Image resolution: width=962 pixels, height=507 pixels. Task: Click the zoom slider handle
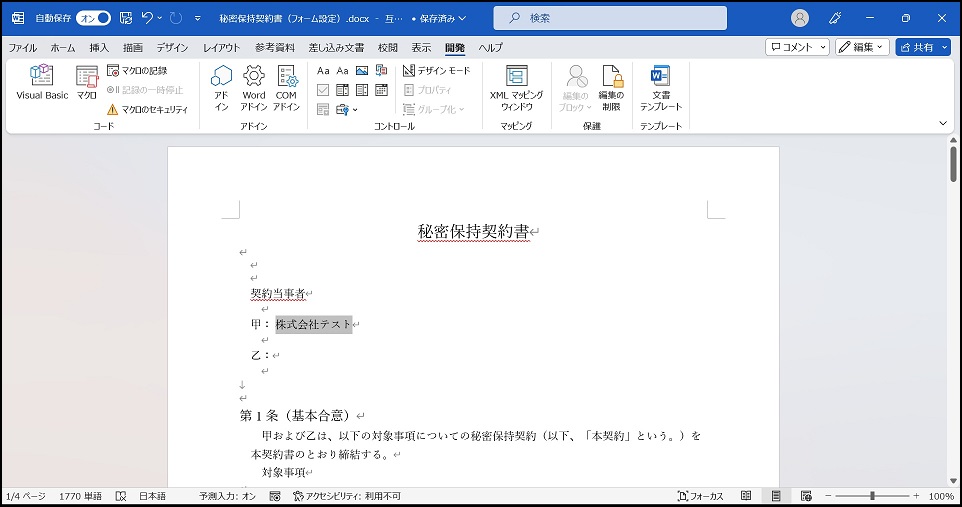[x=872, y=496]
